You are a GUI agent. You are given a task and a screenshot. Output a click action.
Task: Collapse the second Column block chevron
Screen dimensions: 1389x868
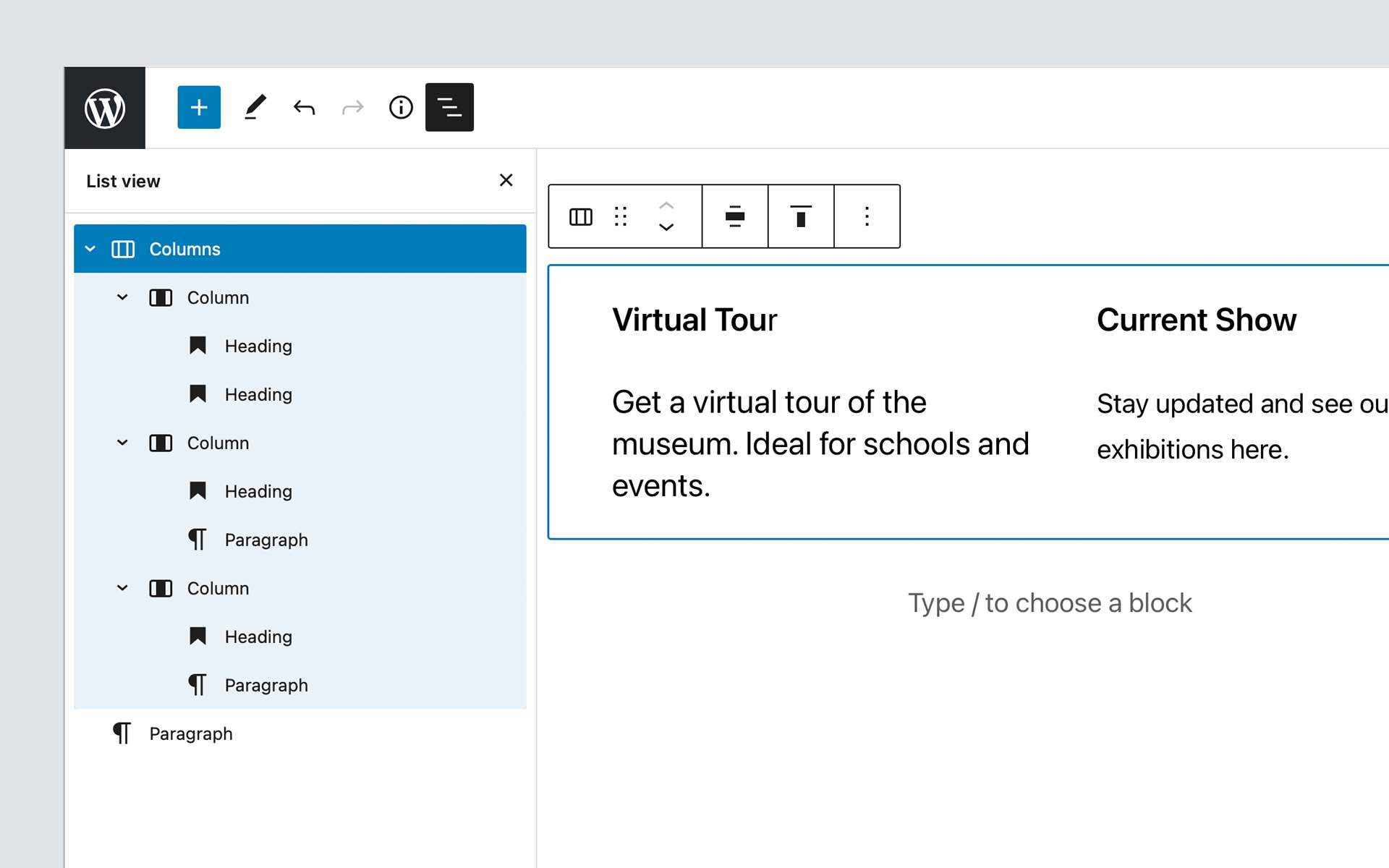click(x=122, y=443)
